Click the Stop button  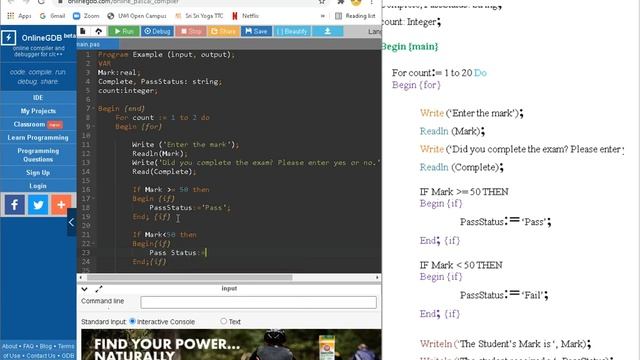pyautogui.click(x=191, y=31)
